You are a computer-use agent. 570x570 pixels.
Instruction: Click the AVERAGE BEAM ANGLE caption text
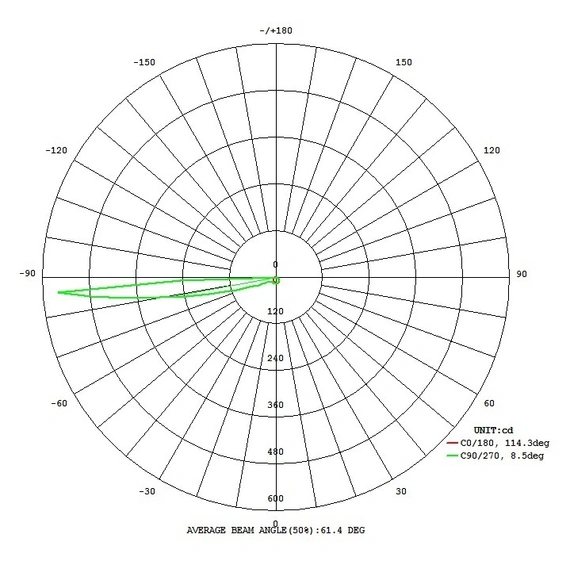tap(276, 530)
